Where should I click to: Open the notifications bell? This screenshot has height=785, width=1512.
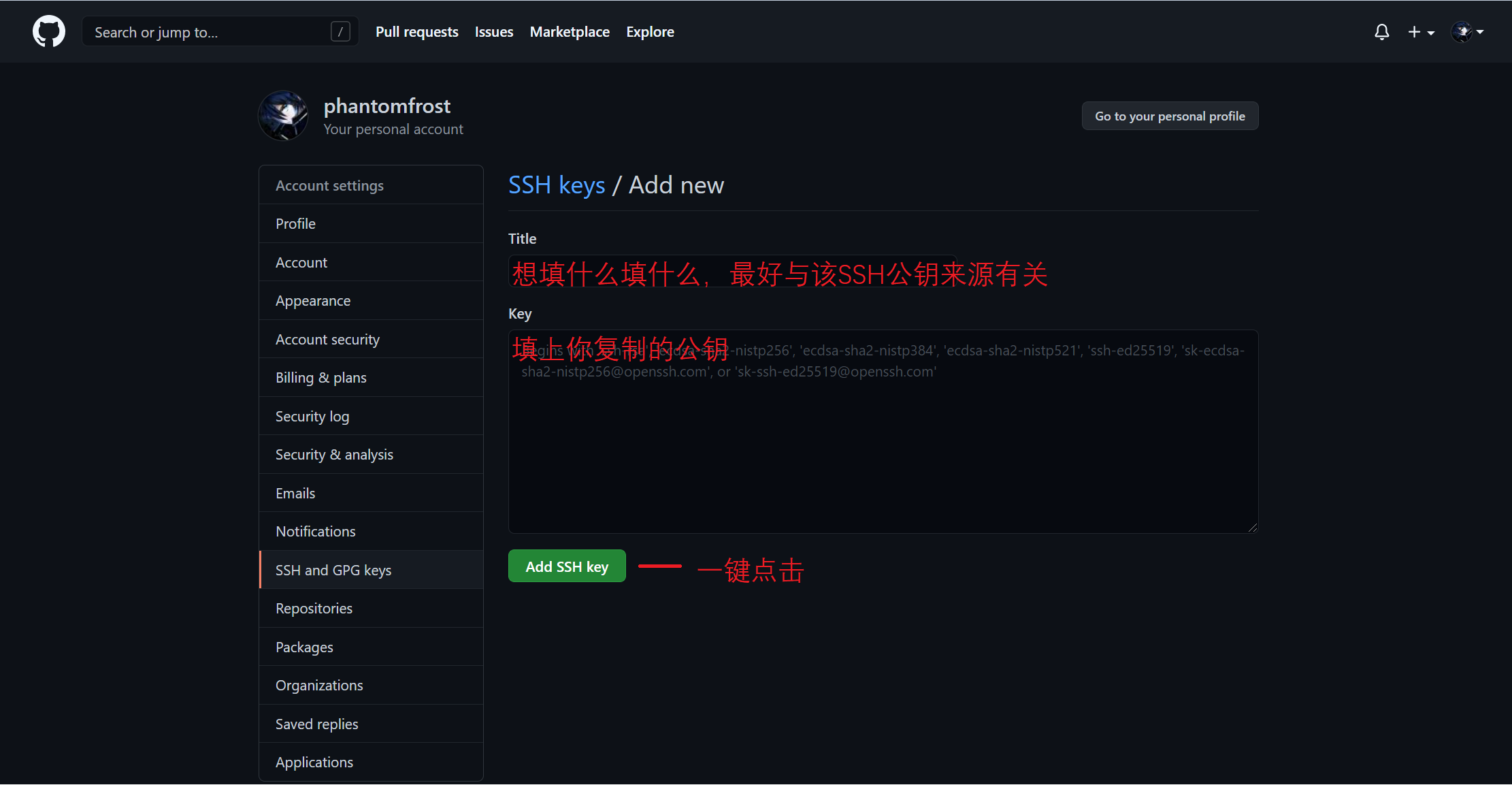pos(1381,32)
